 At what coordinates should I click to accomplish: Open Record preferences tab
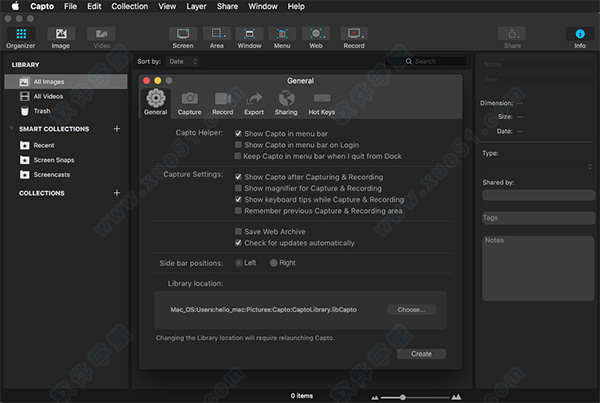point(223,103)
